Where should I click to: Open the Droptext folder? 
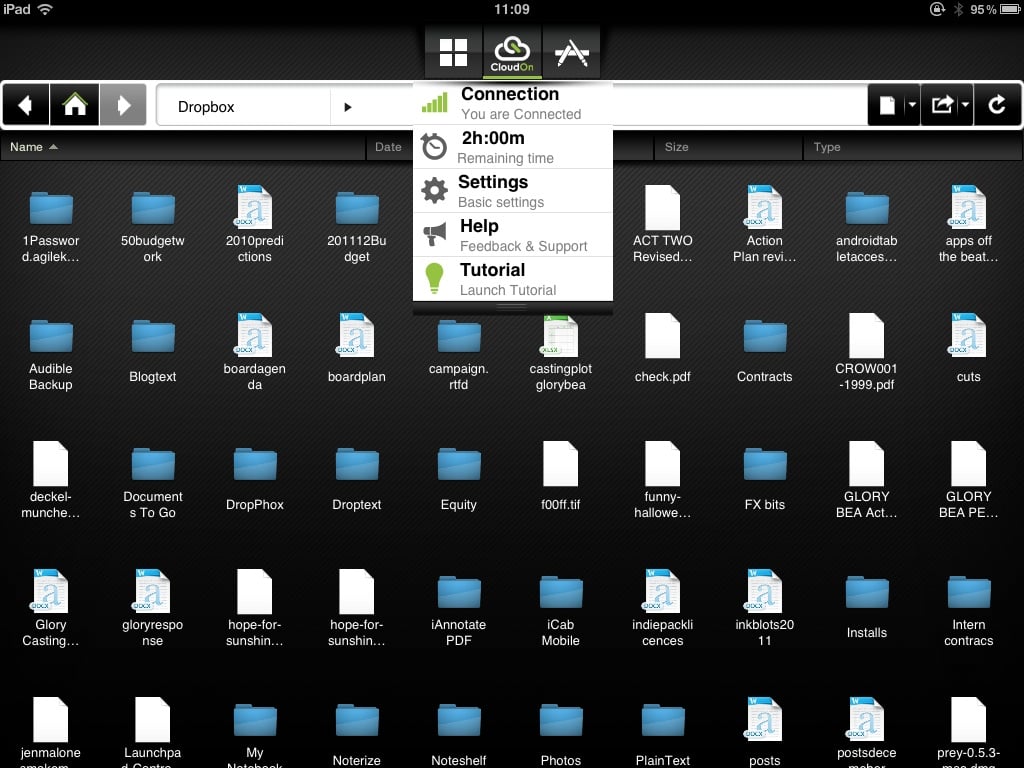pyautogui.click(x=357, y=481)
